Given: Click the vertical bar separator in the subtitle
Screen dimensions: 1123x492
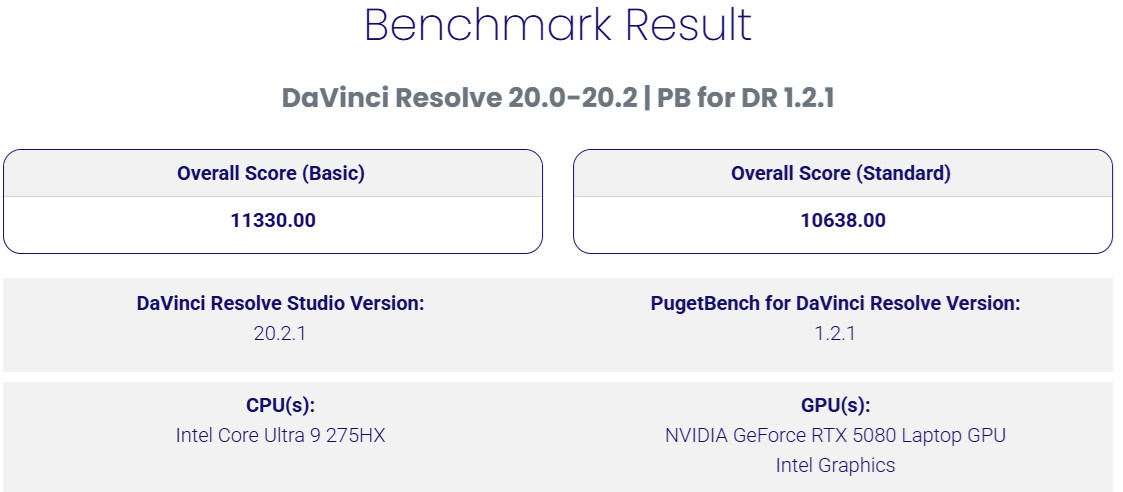Looking at the screenshot, I should click(x=648, y=98).
